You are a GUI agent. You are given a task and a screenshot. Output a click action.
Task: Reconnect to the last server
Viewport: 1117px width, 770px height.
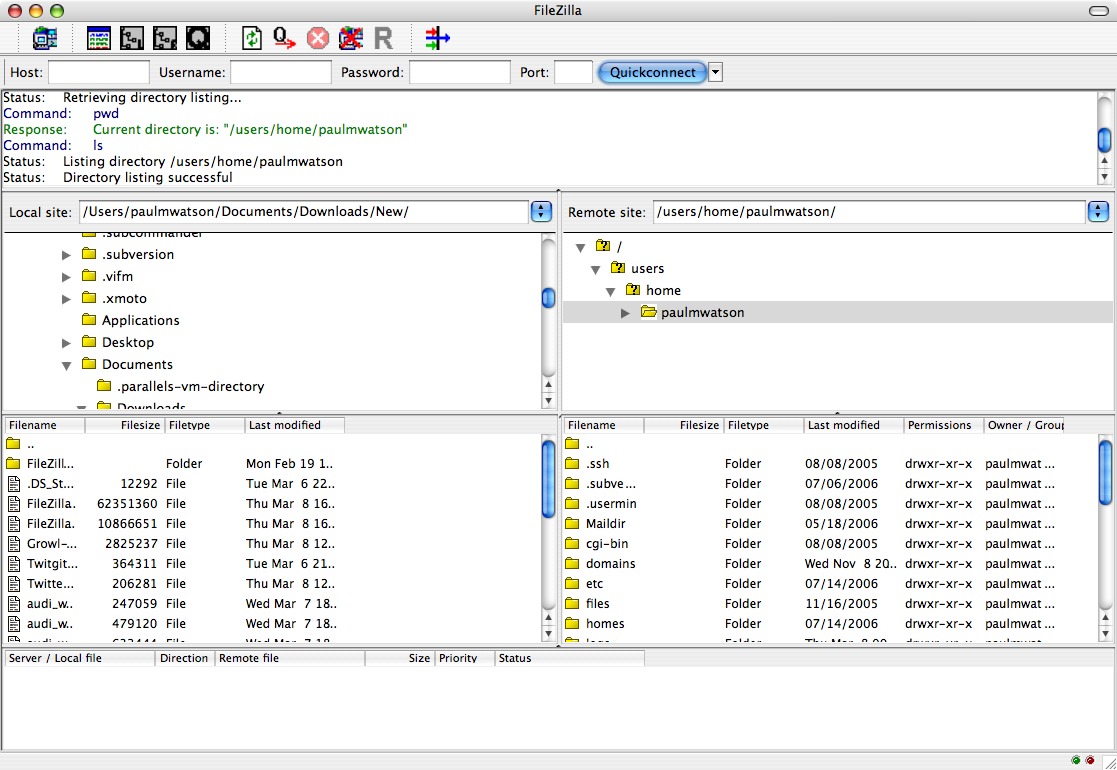383,38
